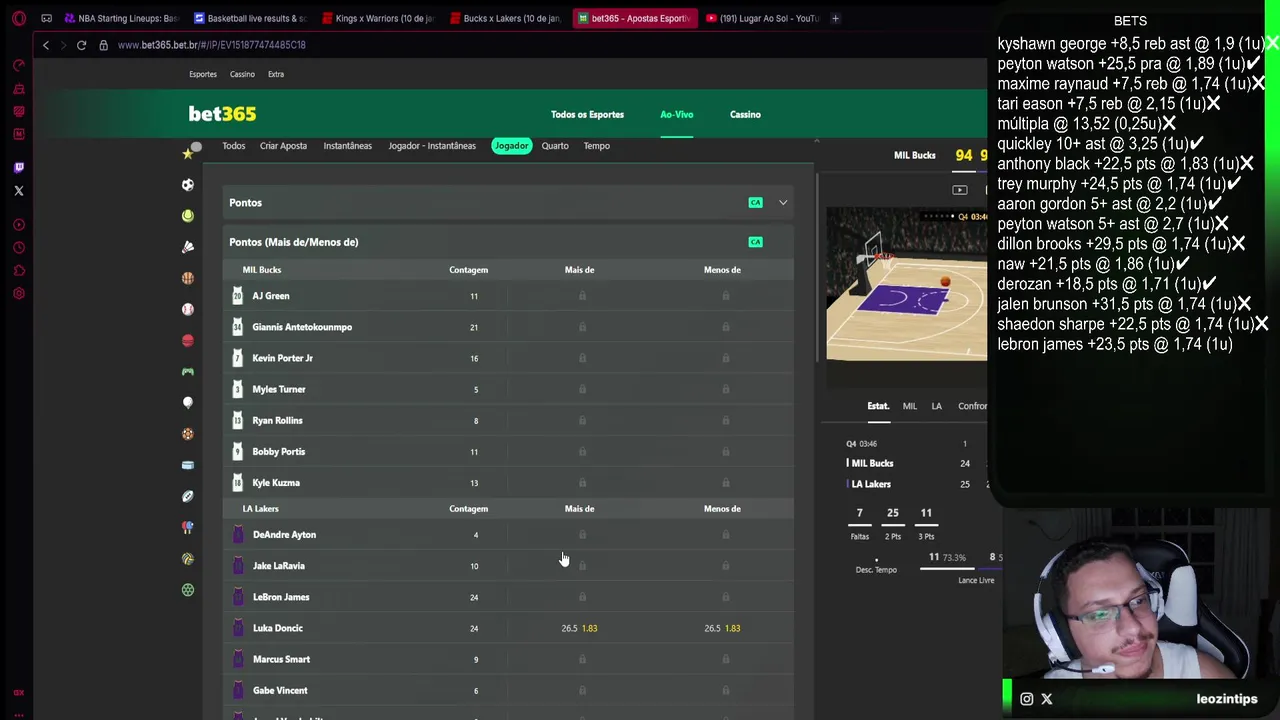Select the baseball sport icon
The width and height of the screenshot is (1280, 720).
click(187, 309)
